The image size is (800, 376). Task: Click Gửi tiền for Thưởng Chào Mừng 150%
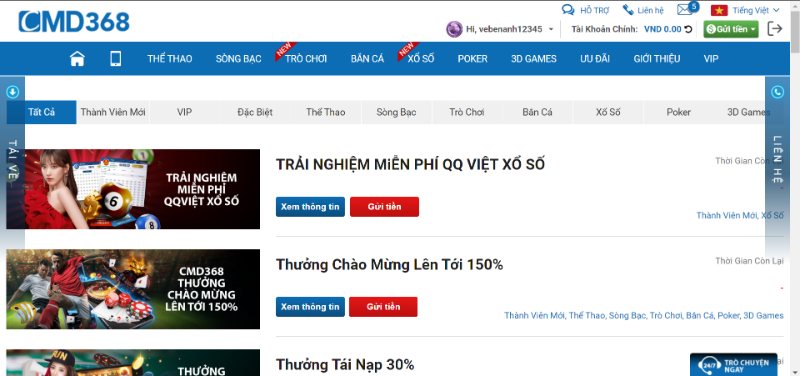click(x=383, y=307)
